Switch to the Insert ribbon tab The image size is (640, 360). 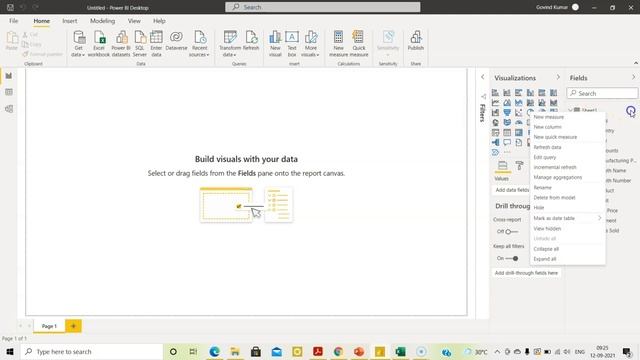point(70,21)
